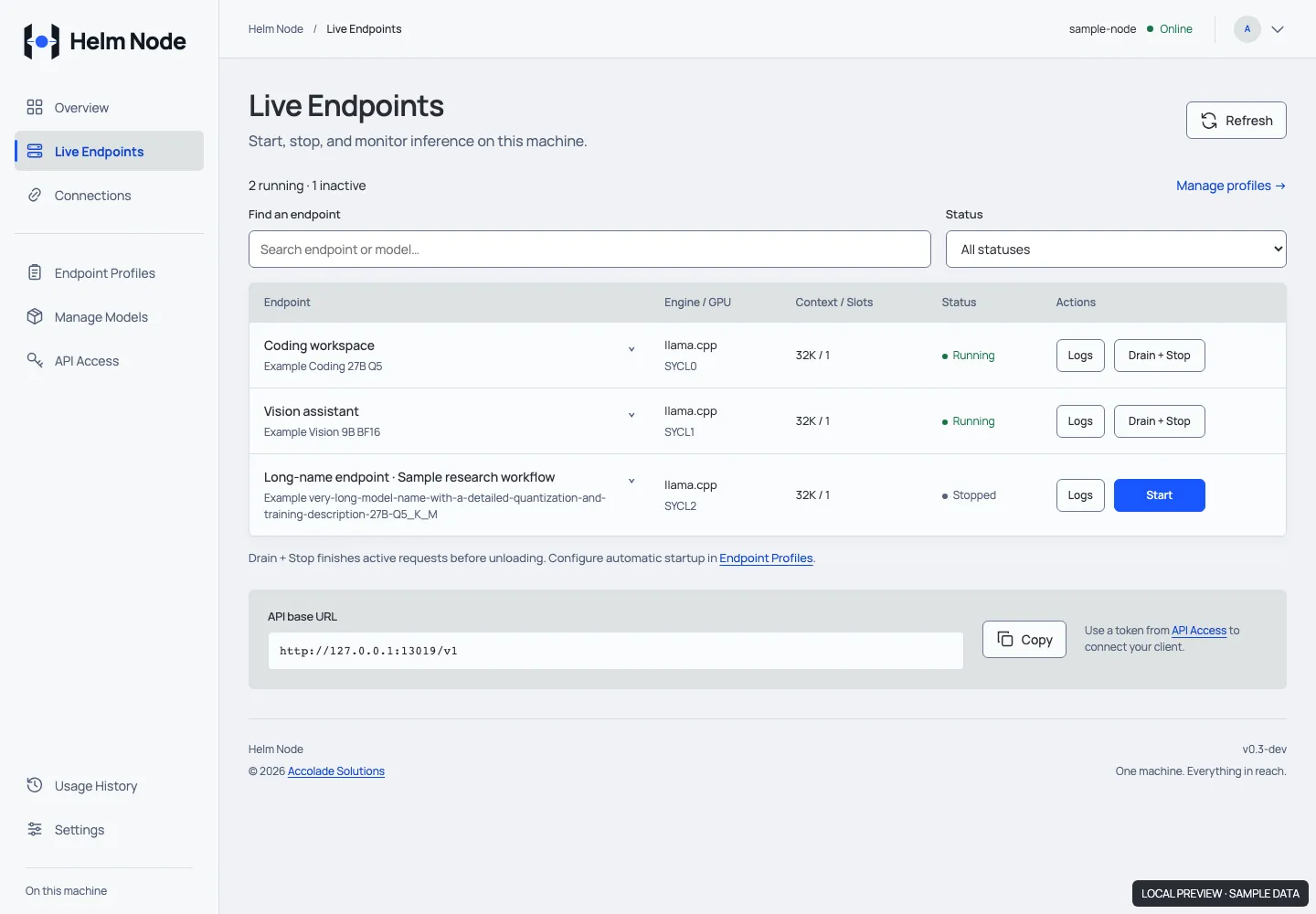Focus the Search endpoint or model field

(589, 250)
